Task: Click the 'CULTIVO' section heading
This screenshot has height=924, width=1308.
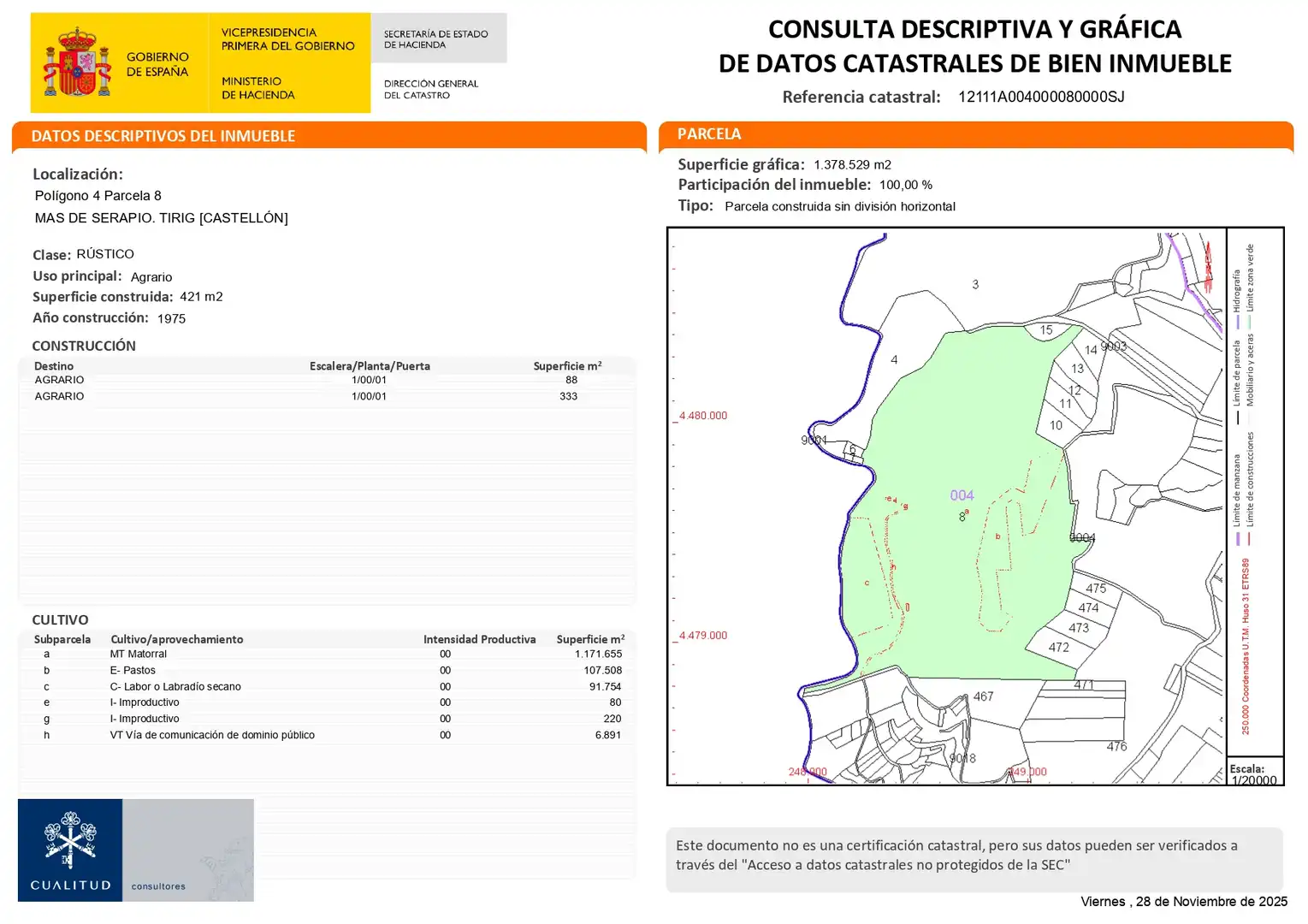Action: pyautogui.click(x=60, y=620)
